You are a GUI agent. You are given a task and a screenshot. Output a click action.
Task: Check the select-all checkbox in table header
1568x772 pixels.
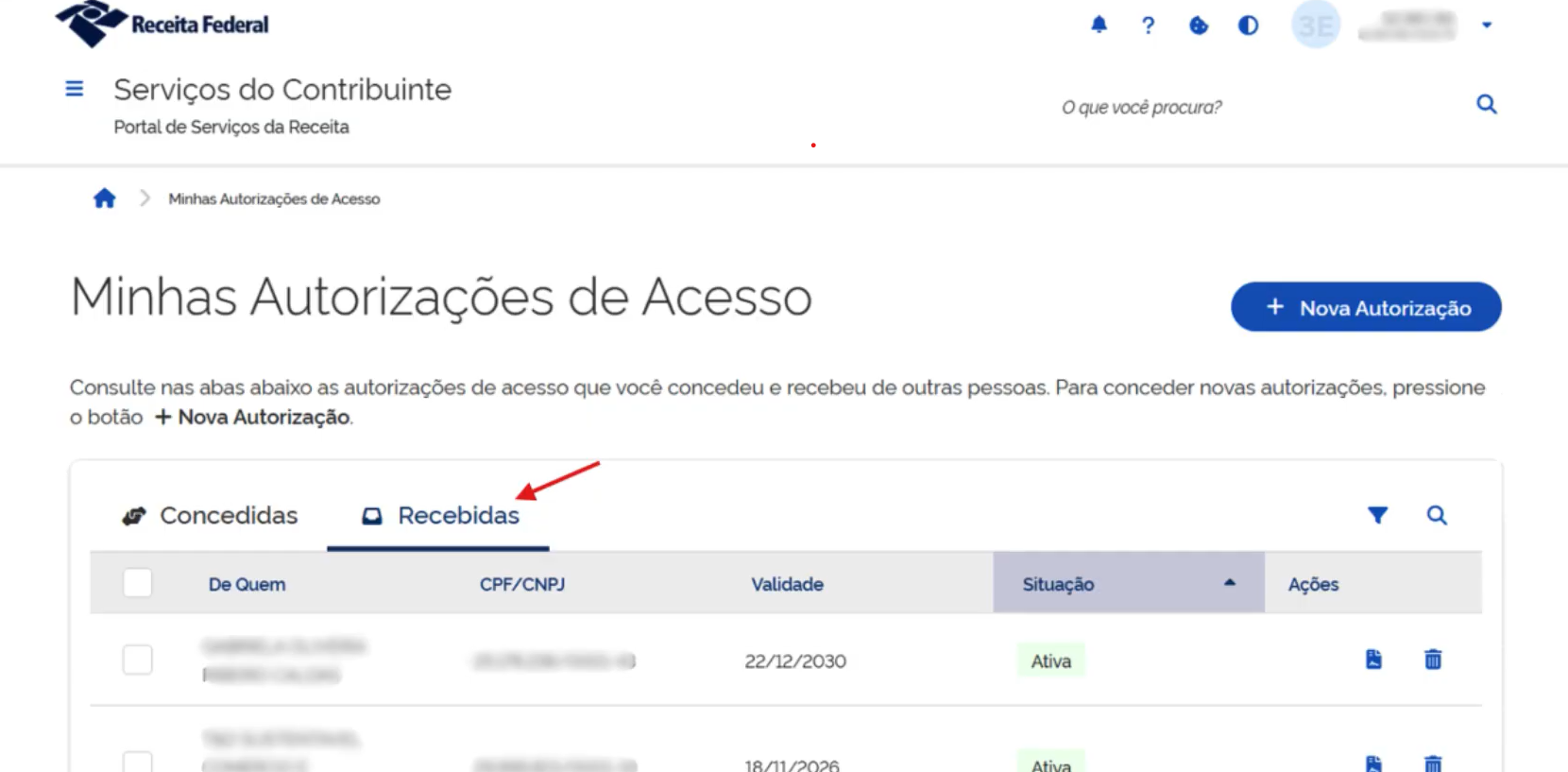138,583
